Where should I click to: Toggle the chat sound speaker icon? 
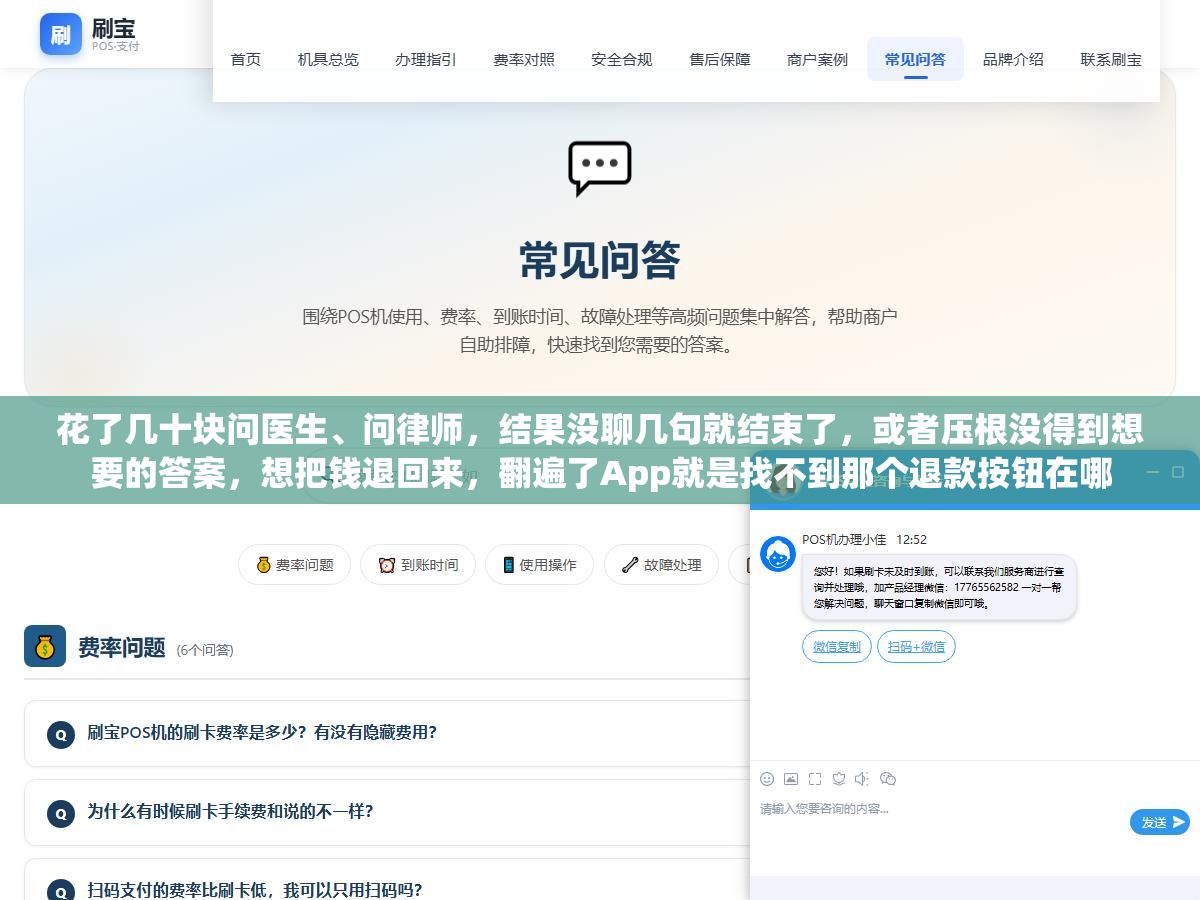[862, 778]
